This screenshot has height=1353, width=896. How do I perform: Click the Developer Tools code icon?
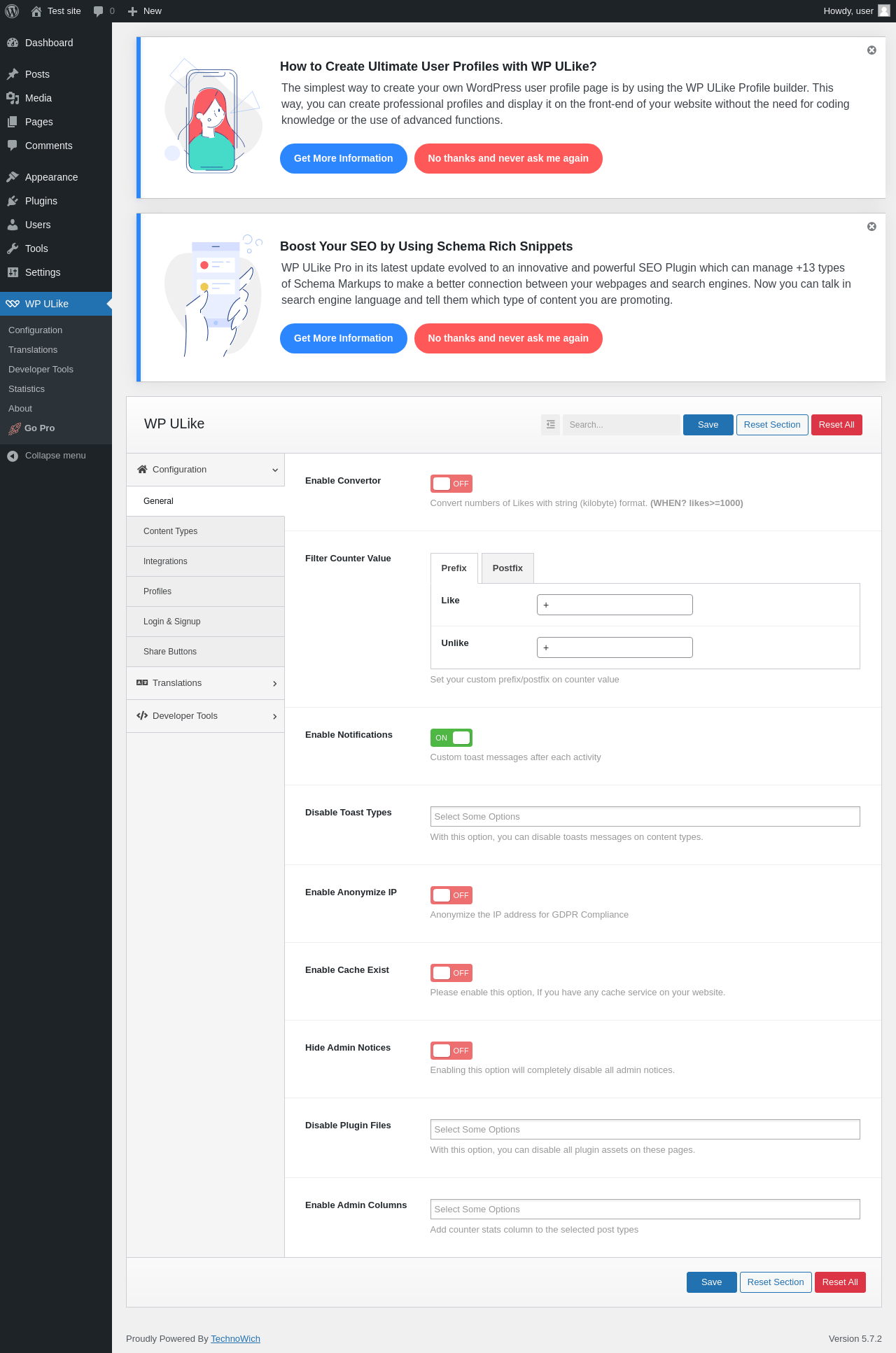[142, 716]
